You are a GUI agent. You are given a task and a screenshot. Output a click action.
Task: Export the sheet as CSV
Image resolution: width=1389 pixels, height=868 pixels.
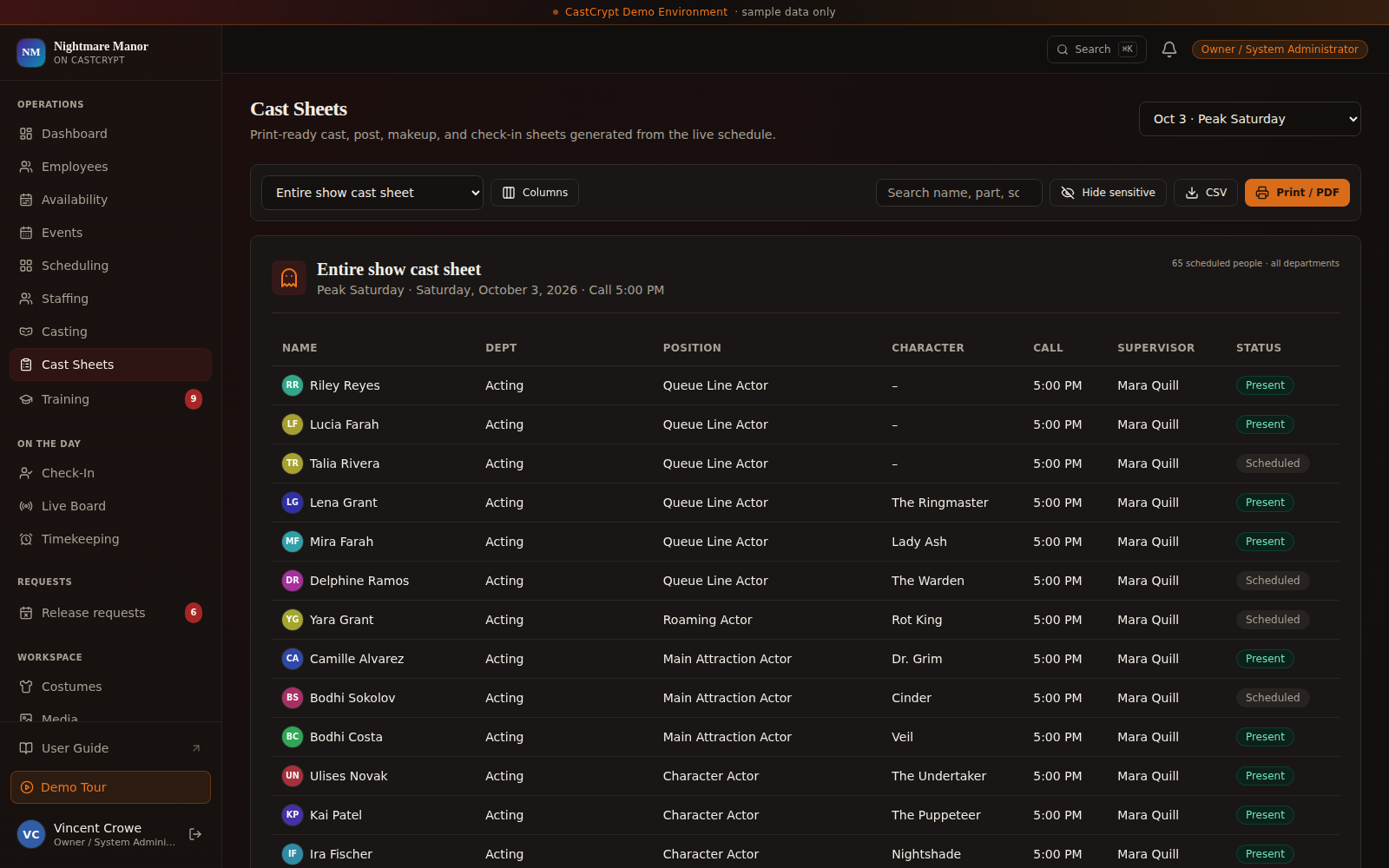pyautogui.click(x=1206, y=193)
